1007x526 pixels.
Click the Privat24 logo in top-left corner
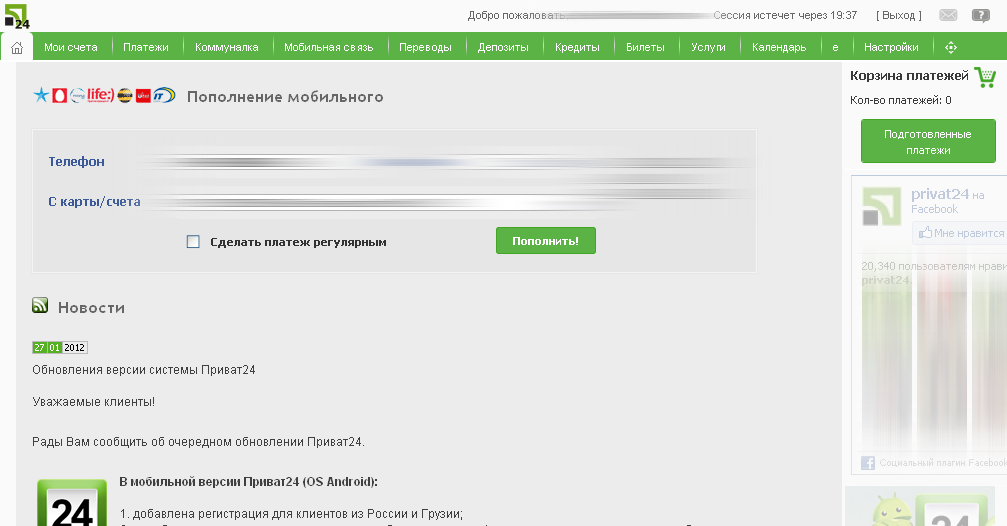coord(17,17)
